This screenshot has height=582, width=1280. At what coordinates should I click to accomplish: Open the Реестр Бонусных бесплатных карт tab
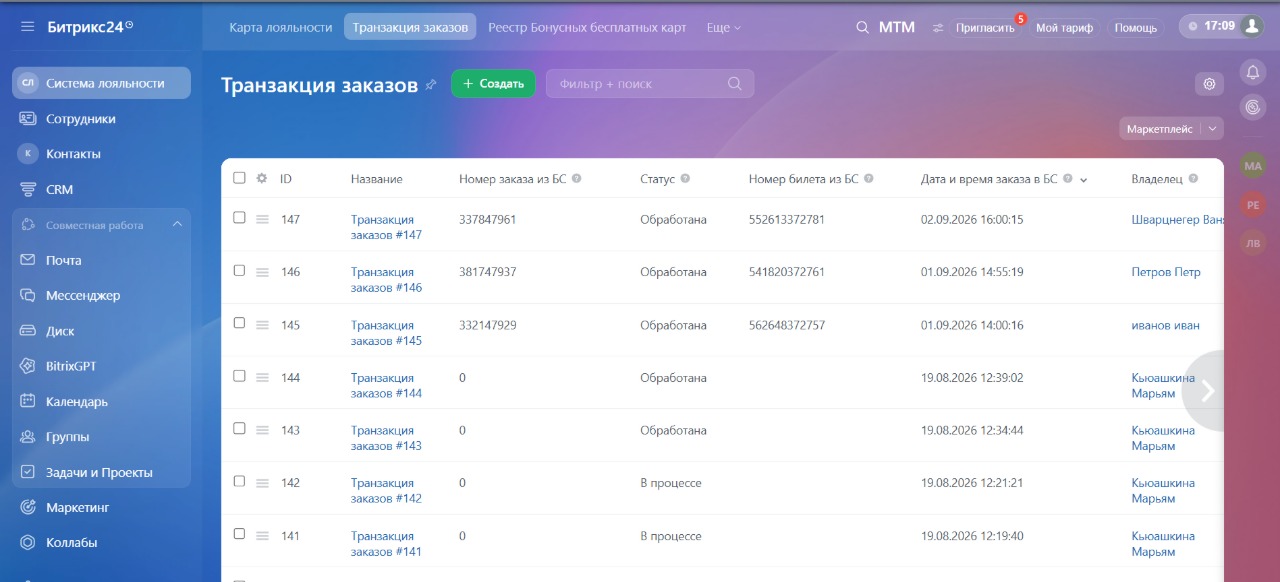(587, 28)
